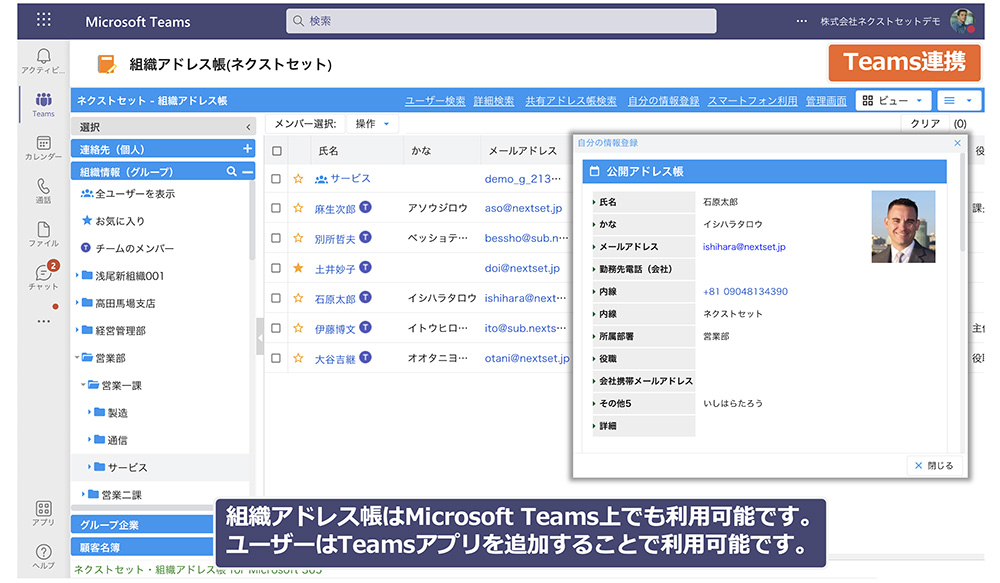
Task: Collapse the 営業一課 folder
Action: click(84, 385)
